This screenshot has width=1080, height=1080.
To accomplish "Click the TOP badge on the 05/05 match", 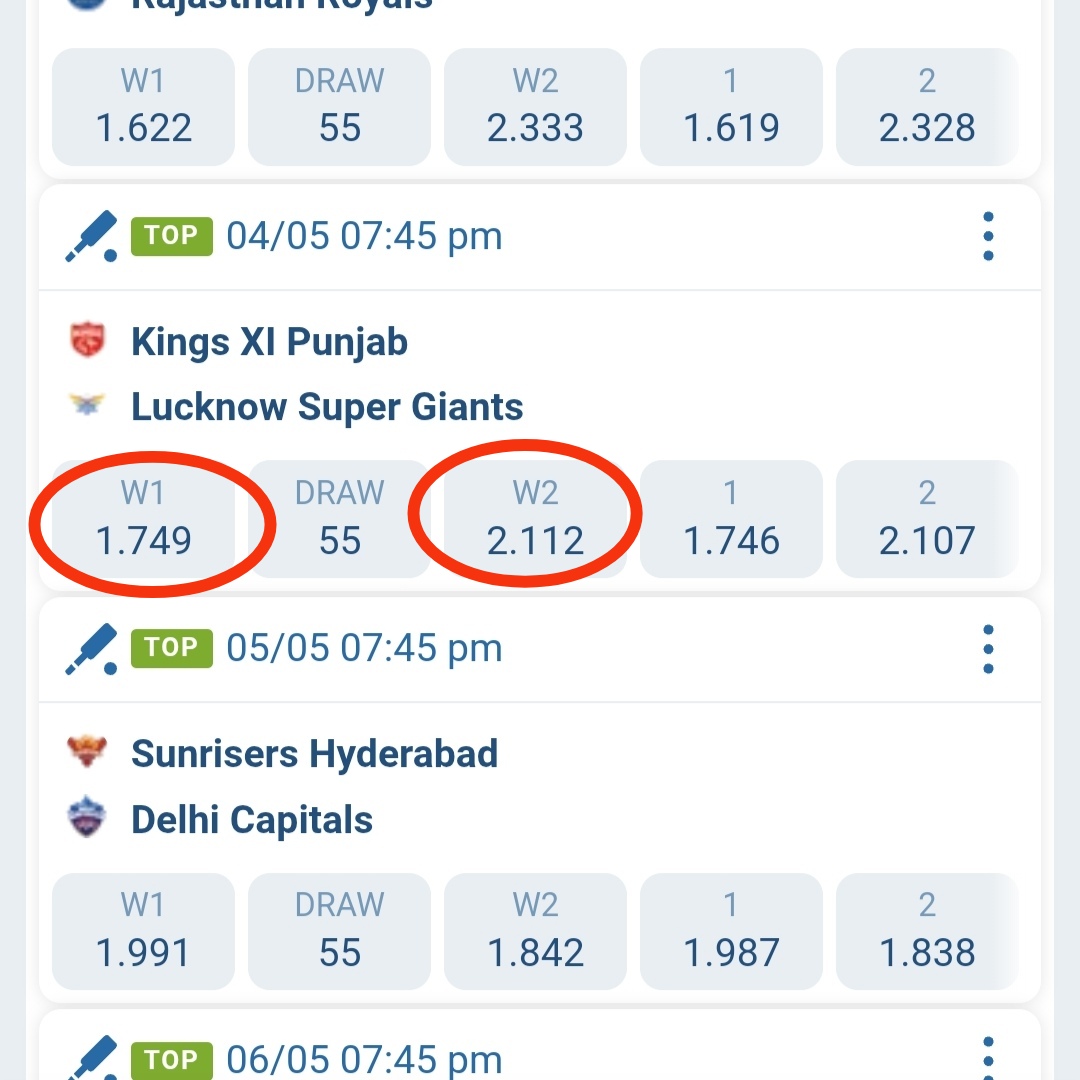I will (x=172, y=648).
